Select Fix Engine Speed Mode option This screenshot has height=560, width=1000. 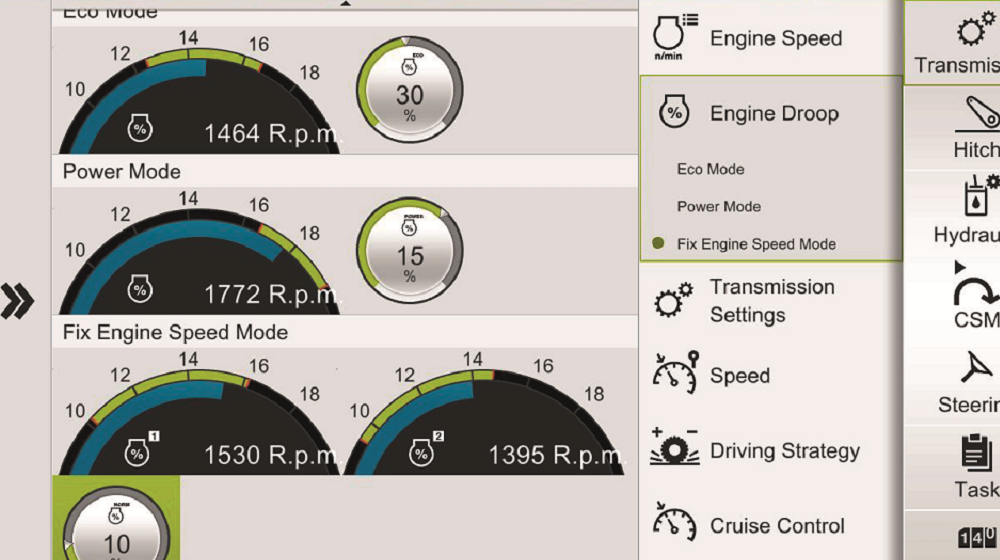(755, 244)
